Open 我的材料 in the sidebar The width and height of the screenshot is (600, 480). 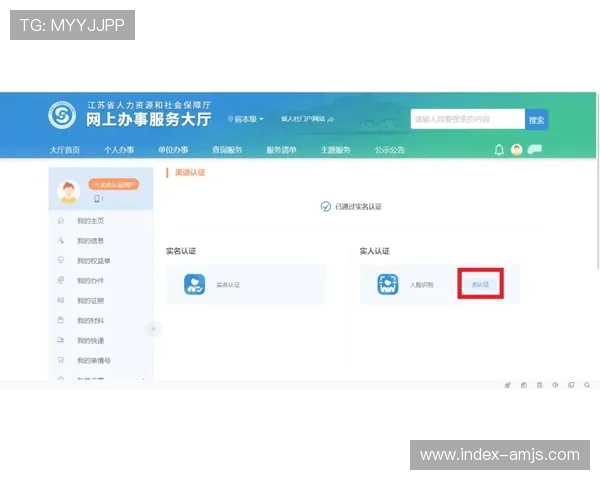(x=90, y=320)
